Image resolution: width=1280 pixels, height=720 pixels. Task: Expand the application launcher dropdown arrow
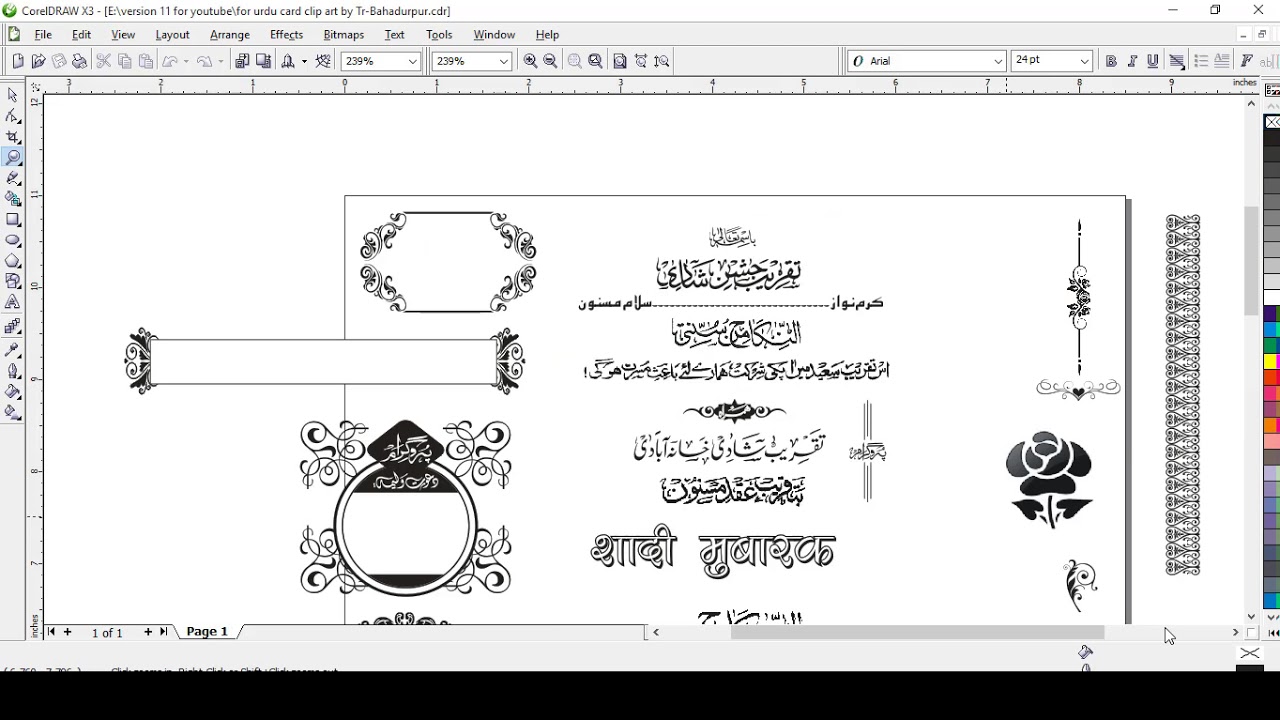coord(304,61)
